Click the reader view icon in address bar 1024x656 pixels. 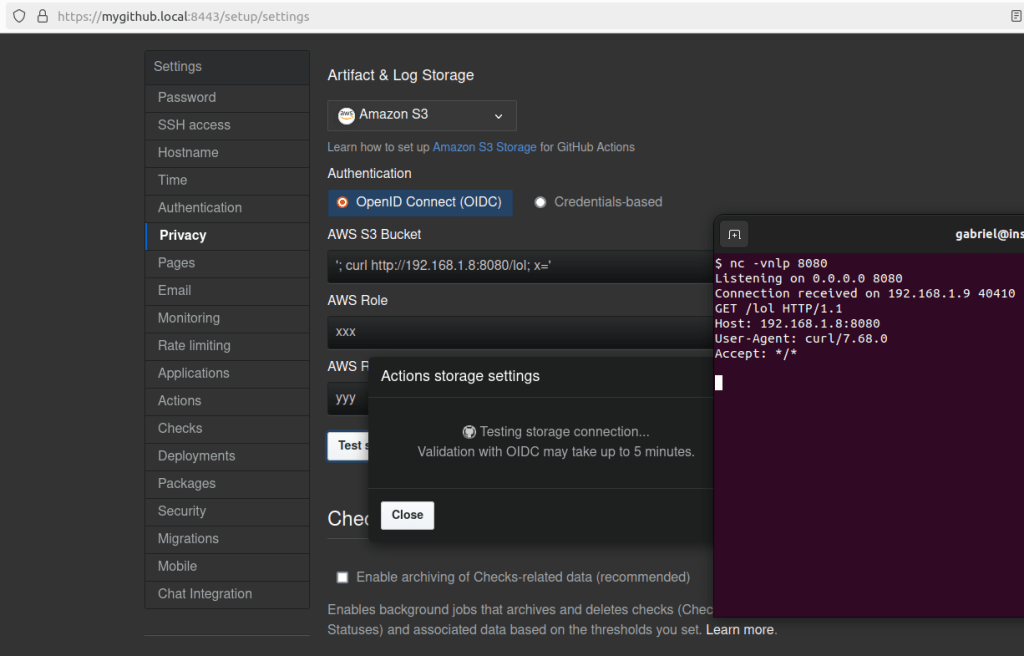(x=1017, y=16)
